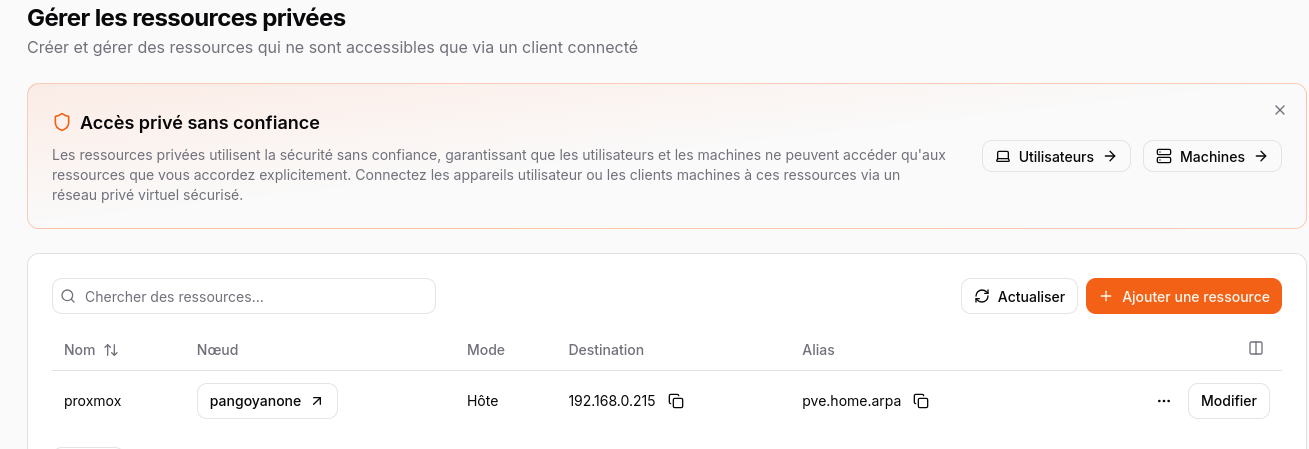Screen dimensions: 1309x449
Task: Click the plus icon to add resource
Action: click(x=1106, y=297)
